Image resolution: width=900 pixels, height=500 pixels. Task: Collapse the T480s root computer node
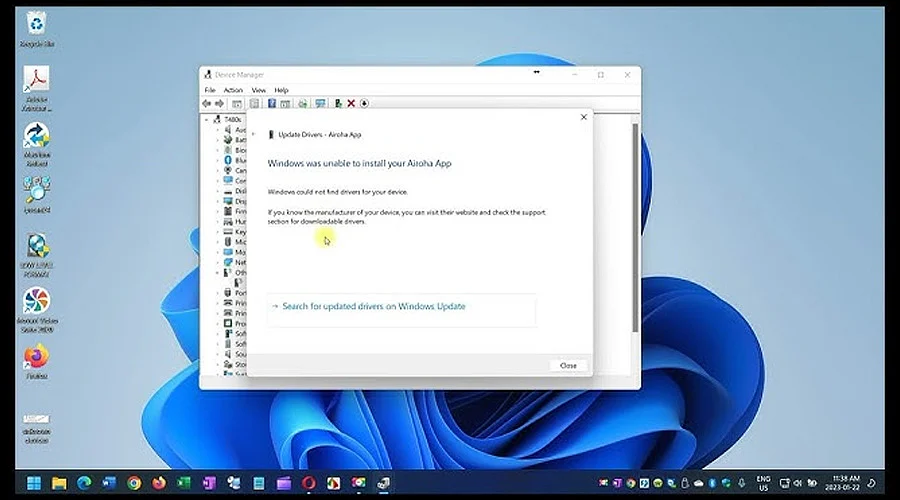pyautogui.click(x=207, y=119)
